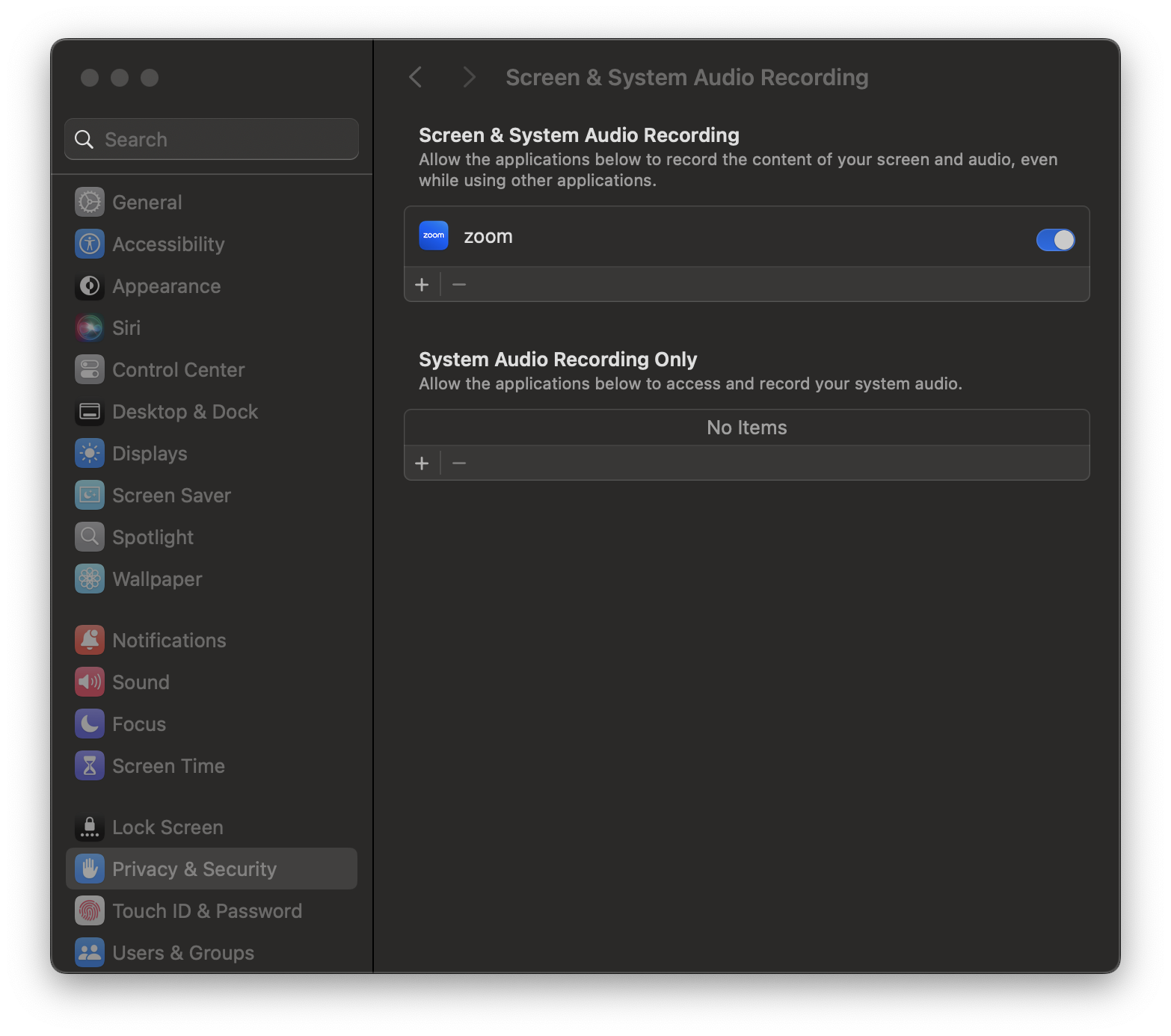Add an app to Screen Recording list

(x=422, y=284)
